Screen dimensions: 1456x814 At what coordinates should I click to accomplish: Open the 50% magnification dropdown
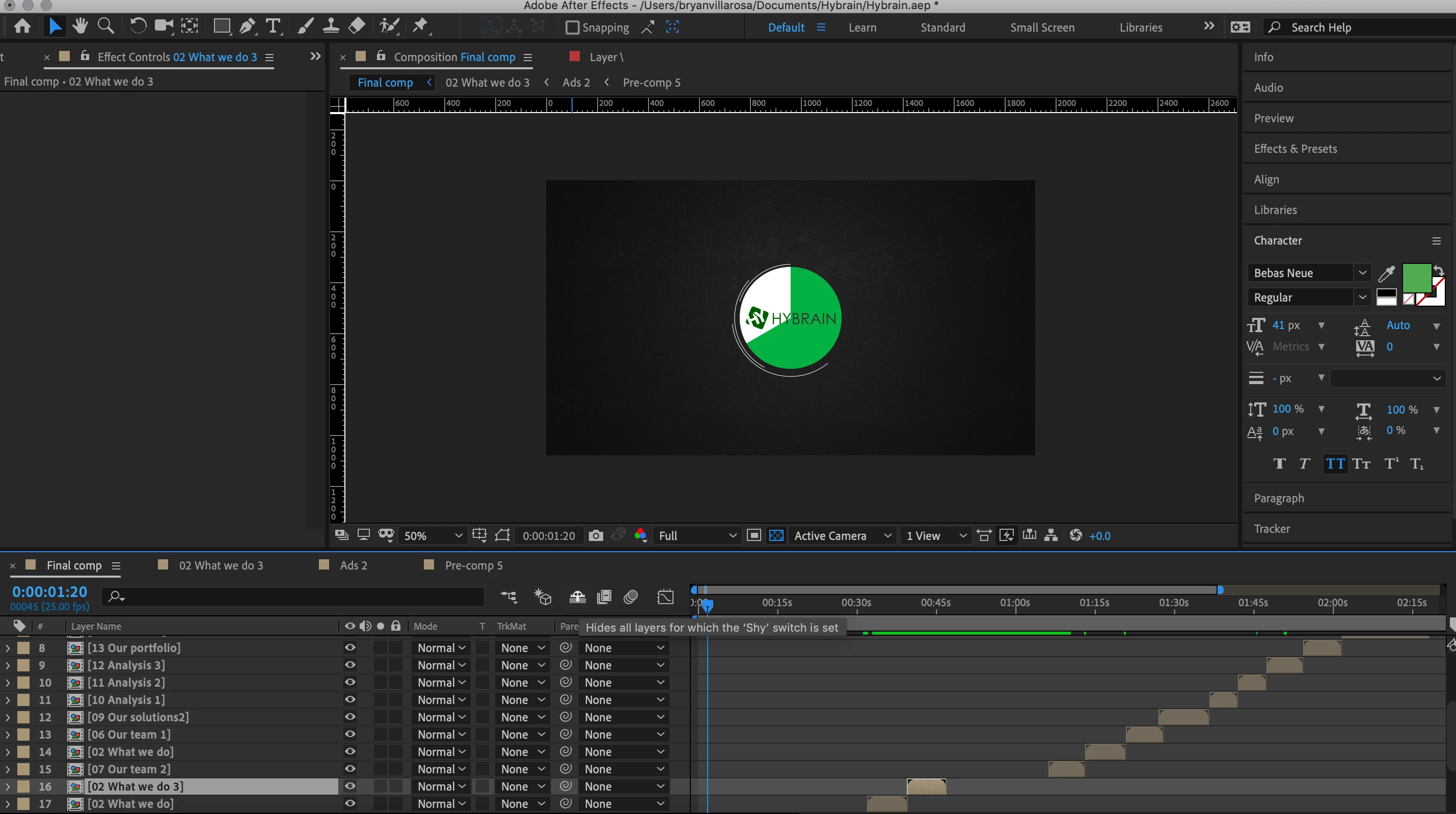[x=433, y=536]
